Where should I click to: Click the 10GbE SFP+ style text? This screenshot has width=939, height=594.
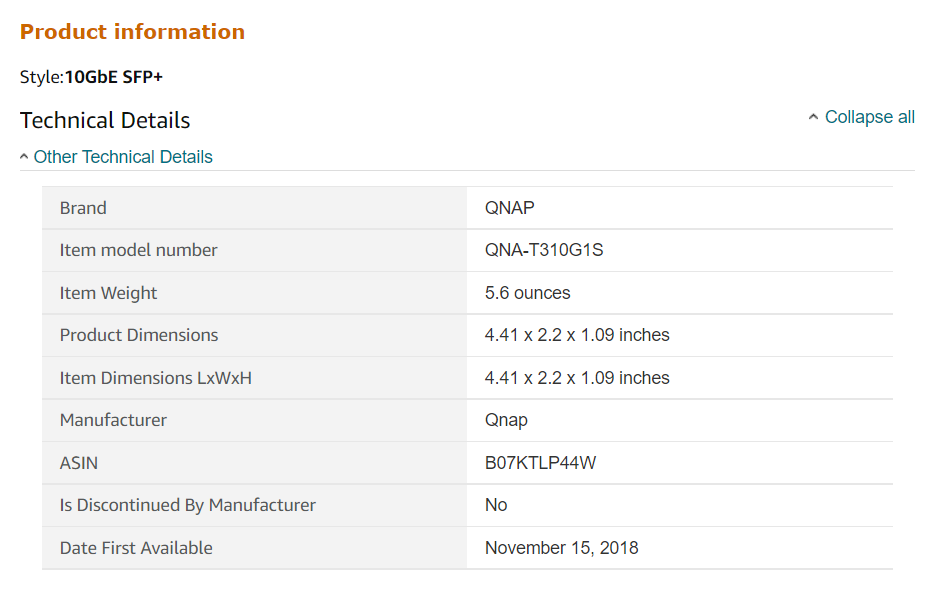pyautogui.click(x=114, y=77)
